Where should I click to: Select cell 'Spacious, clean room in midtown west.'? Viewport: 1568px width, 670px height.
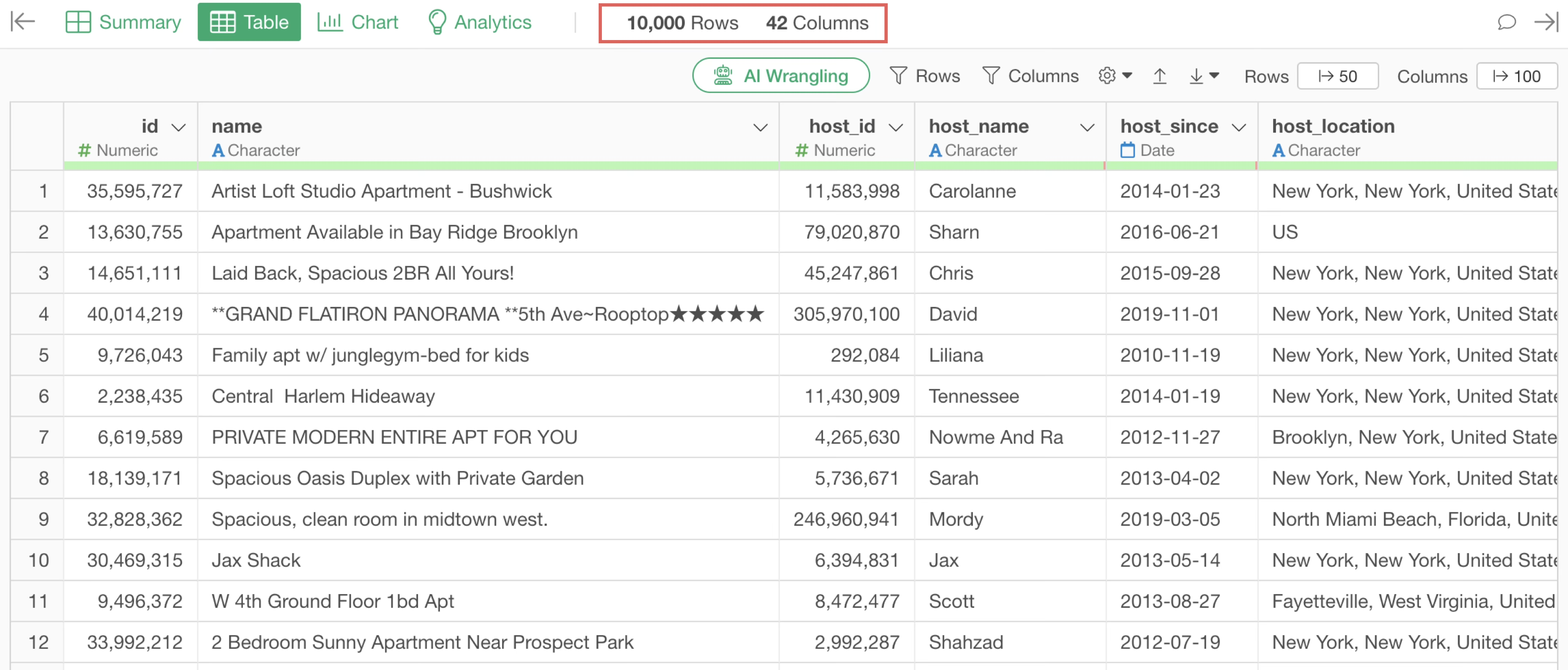[x=488, y=519]
